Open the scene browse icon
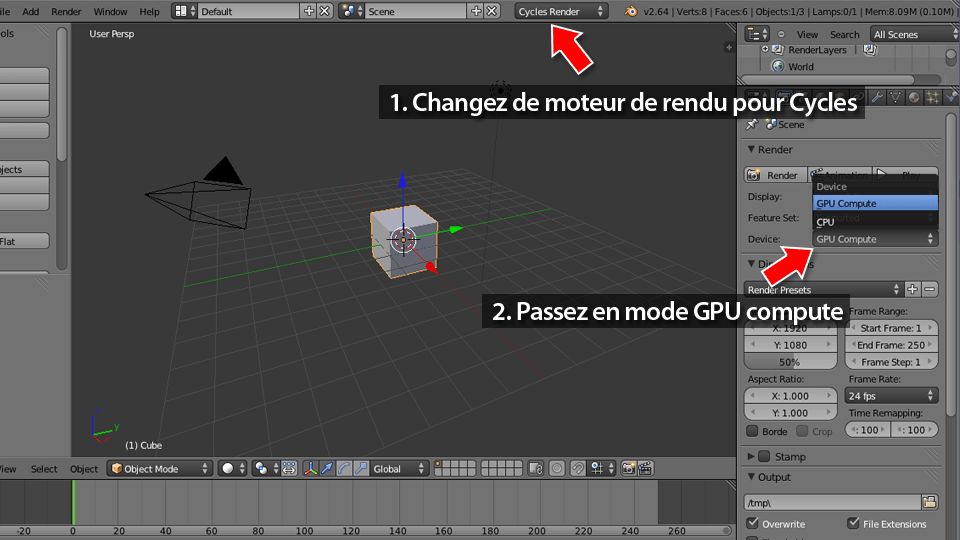The height and width of the screenshot is (540, 960). click(x=351, y=11)
